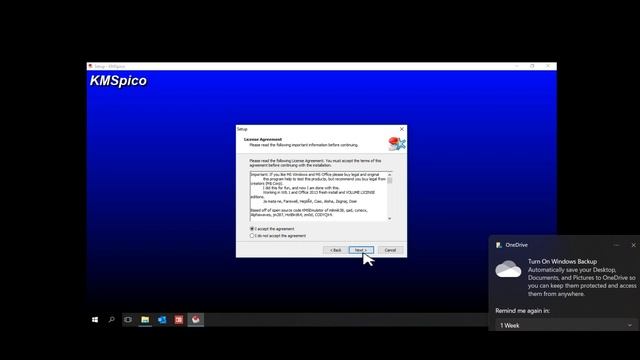
Task: Click the KMSpico setup taskbar icon
Action: pos(196,320)
